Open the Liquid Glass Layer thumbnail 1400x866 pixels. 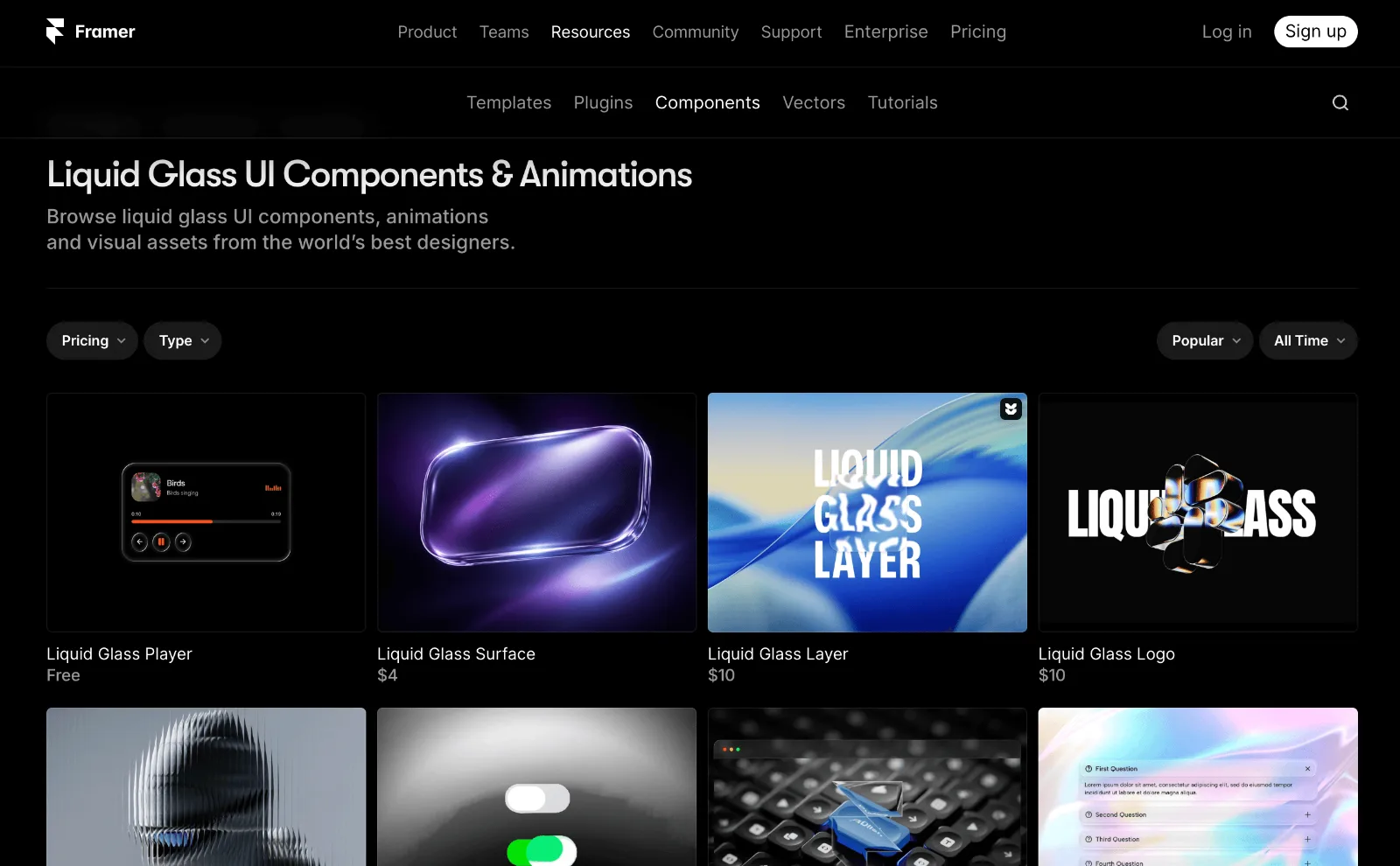pos(867,513)
